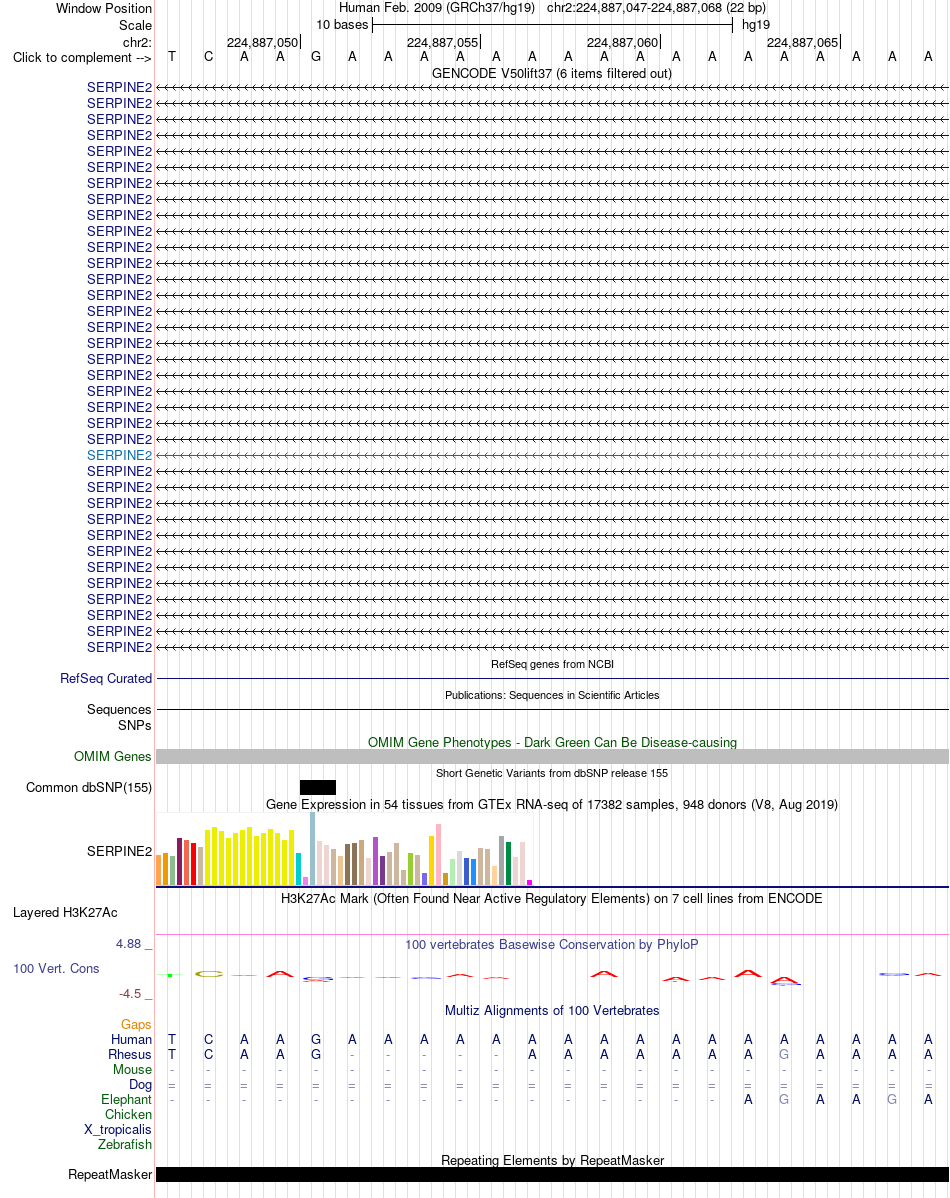Click the GTEx Gene Expression track title
Image resolution: width=950 pixels, height=1198 pixels.
point(552,805)
